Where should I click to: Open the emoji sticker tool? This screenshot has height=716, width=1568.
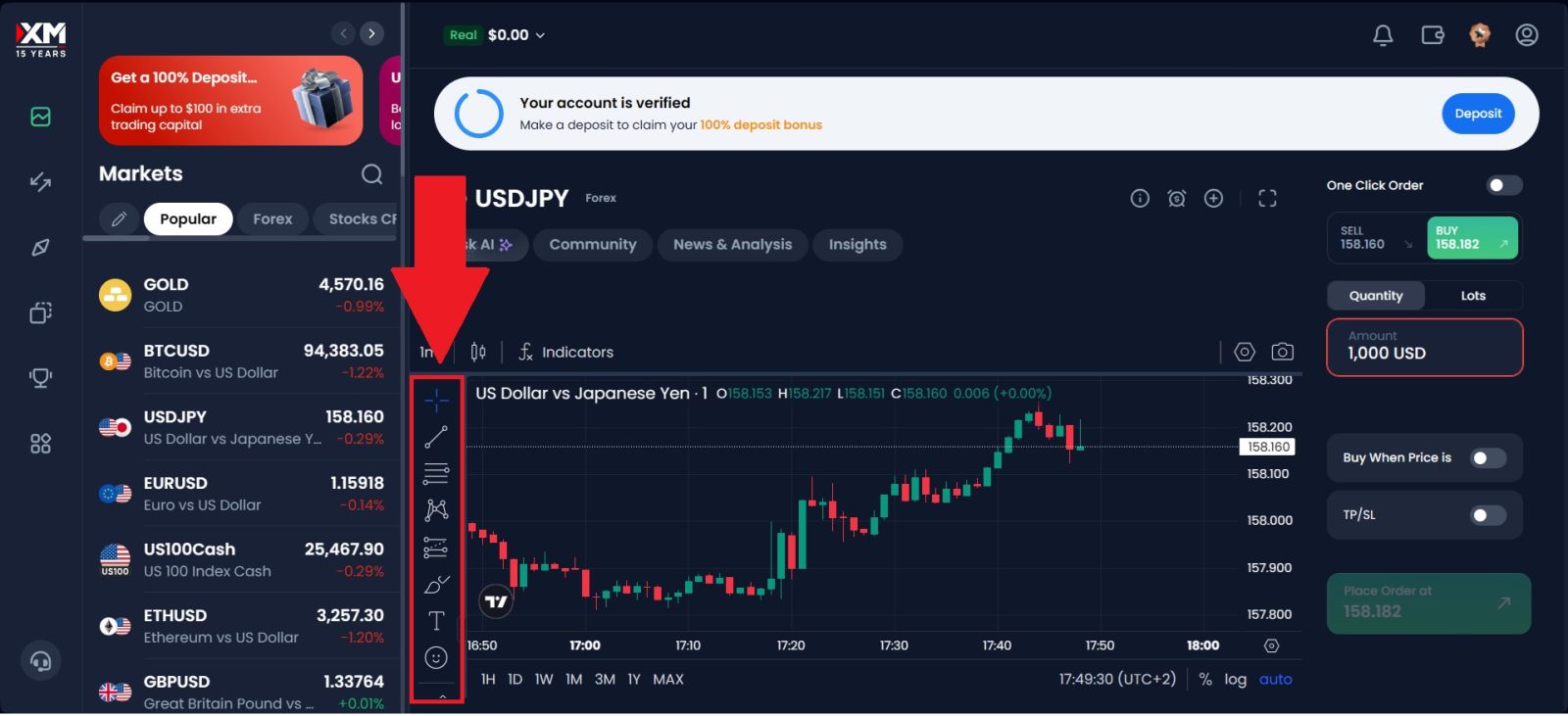click(x=436, y=658)
